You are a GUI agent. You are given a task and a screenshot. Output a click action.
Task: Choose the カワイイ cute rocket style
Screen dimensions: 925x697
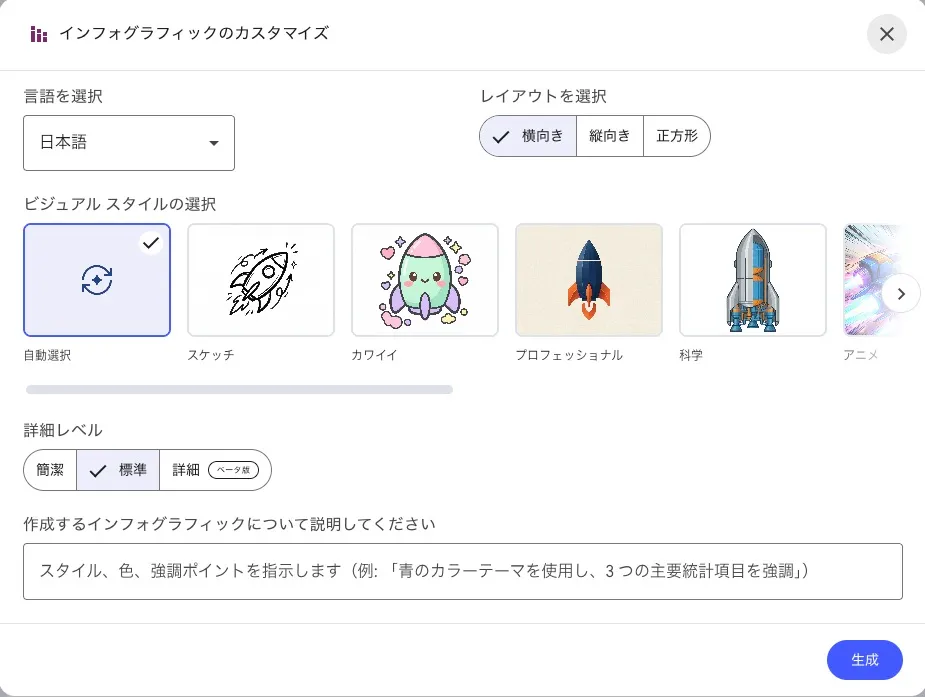click(x=425, y=280)
